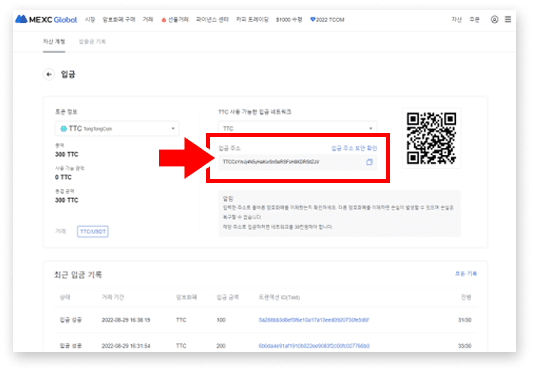Image resolution: width=533 pixels, height=372 pixels.
Task: Click the back arrow next to 입금
Action: click(x=49, y=74)
